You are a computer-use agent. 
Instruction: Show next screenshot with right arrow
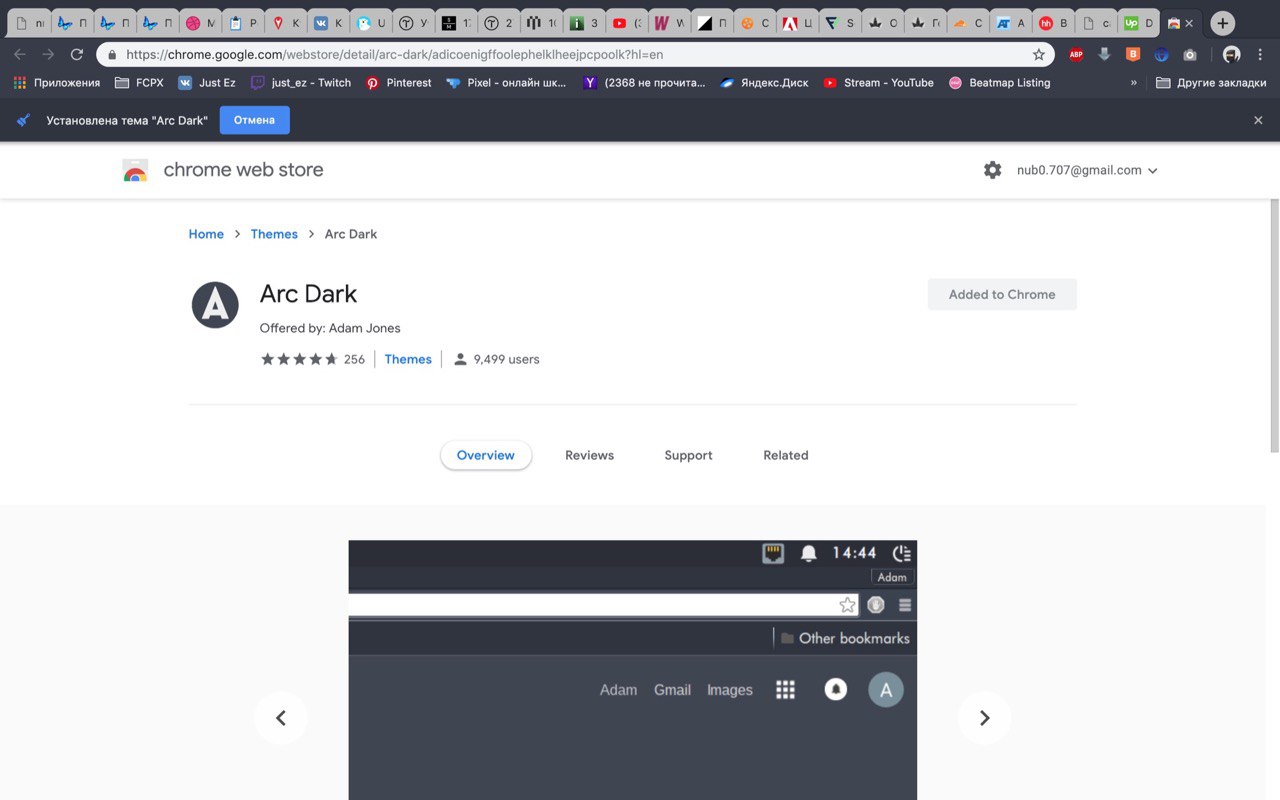985,718
